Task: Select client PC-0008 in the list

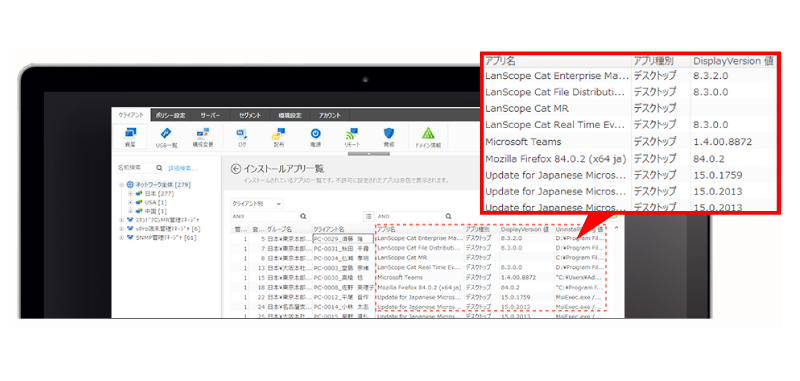Action: click(343, 287)
